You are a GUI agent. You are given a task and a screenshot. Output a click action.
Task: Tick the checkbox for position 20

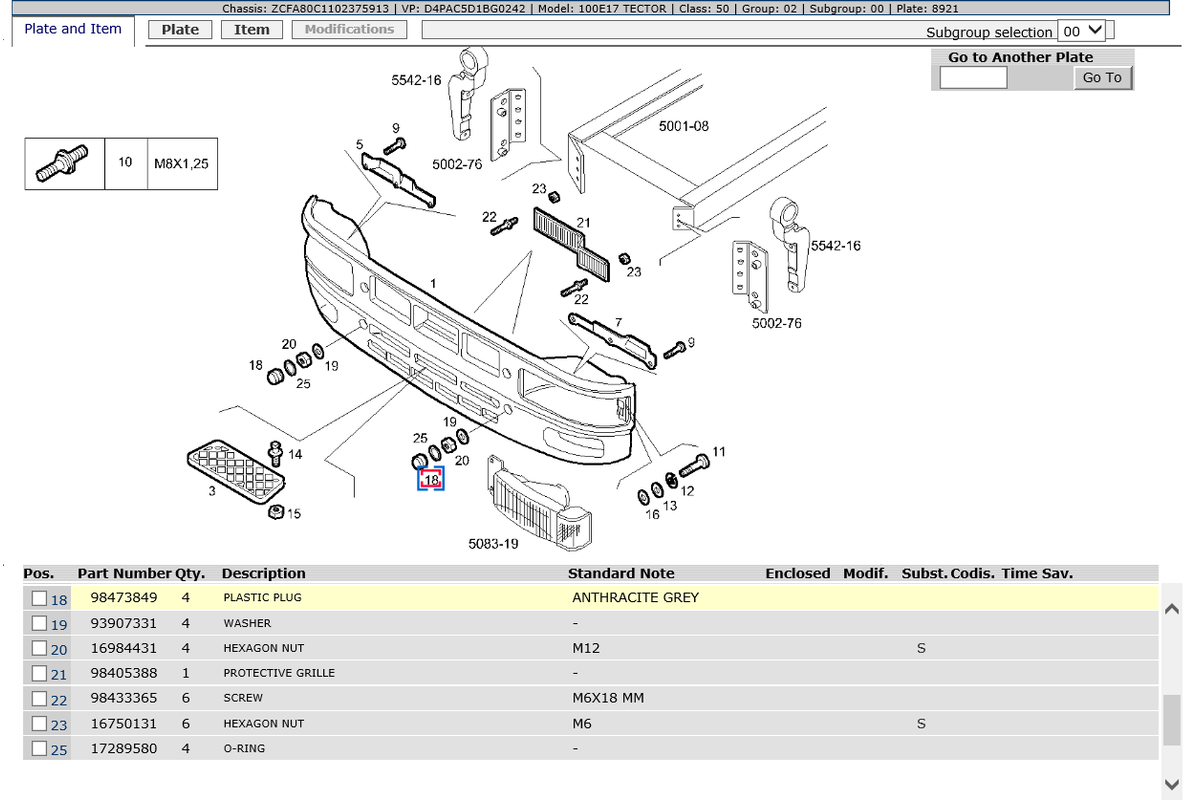(39, 649)
